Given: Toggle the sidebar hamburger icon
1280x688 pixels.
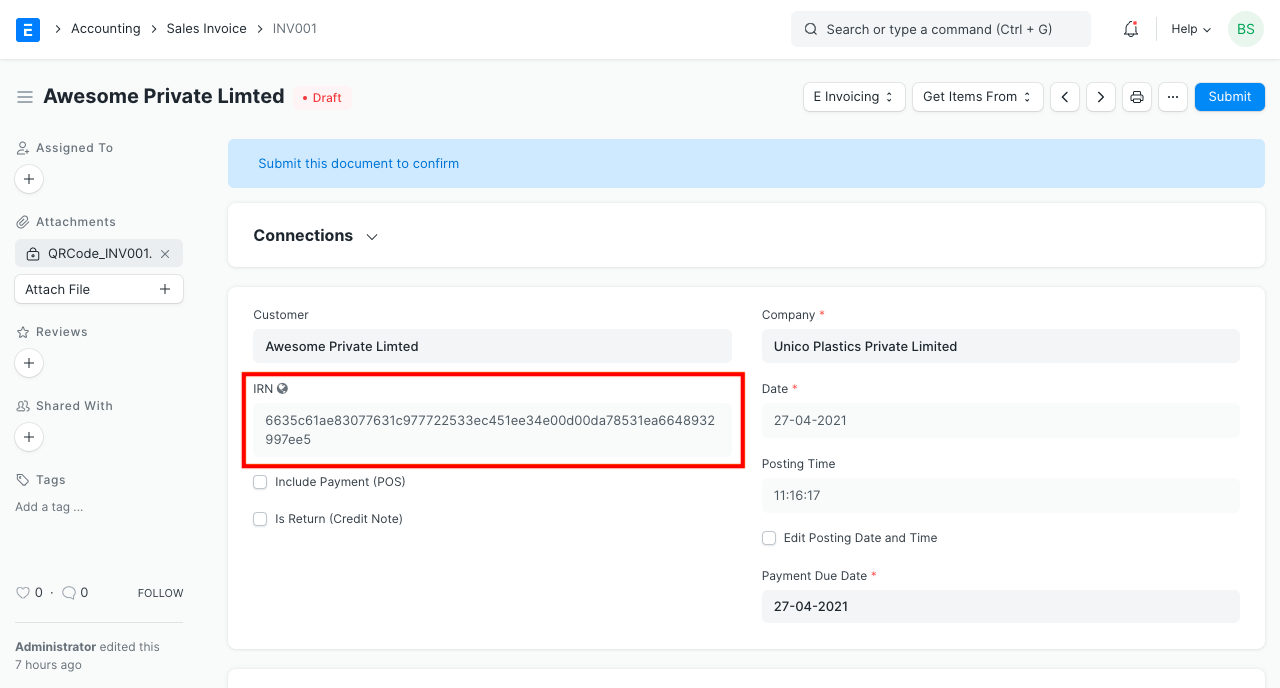Looking at the screenshot, I should pos(25,97).
